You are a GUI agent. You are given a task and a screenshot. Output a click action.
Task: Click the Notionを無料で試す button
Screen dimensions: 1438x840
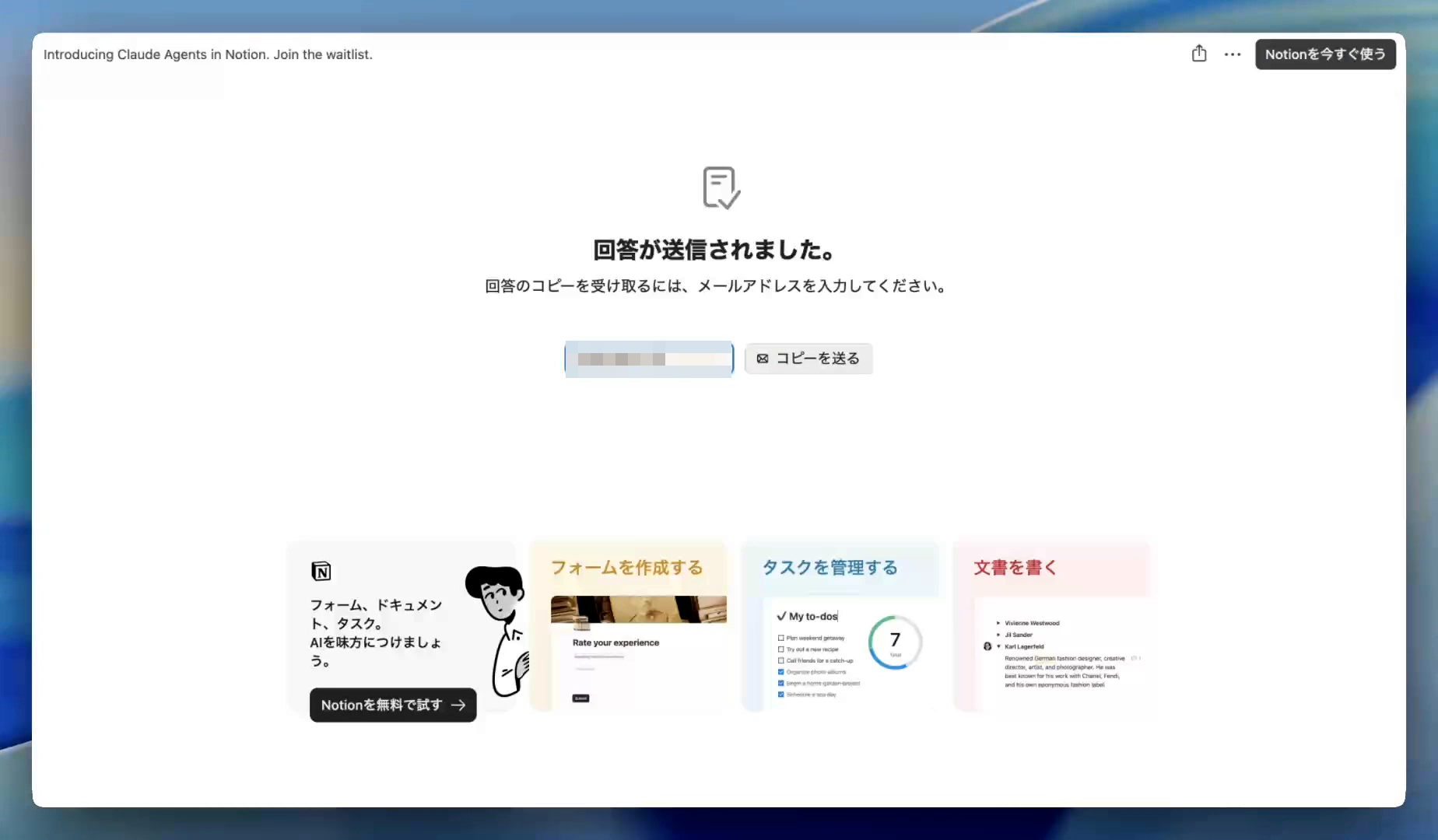coord(393,705)
